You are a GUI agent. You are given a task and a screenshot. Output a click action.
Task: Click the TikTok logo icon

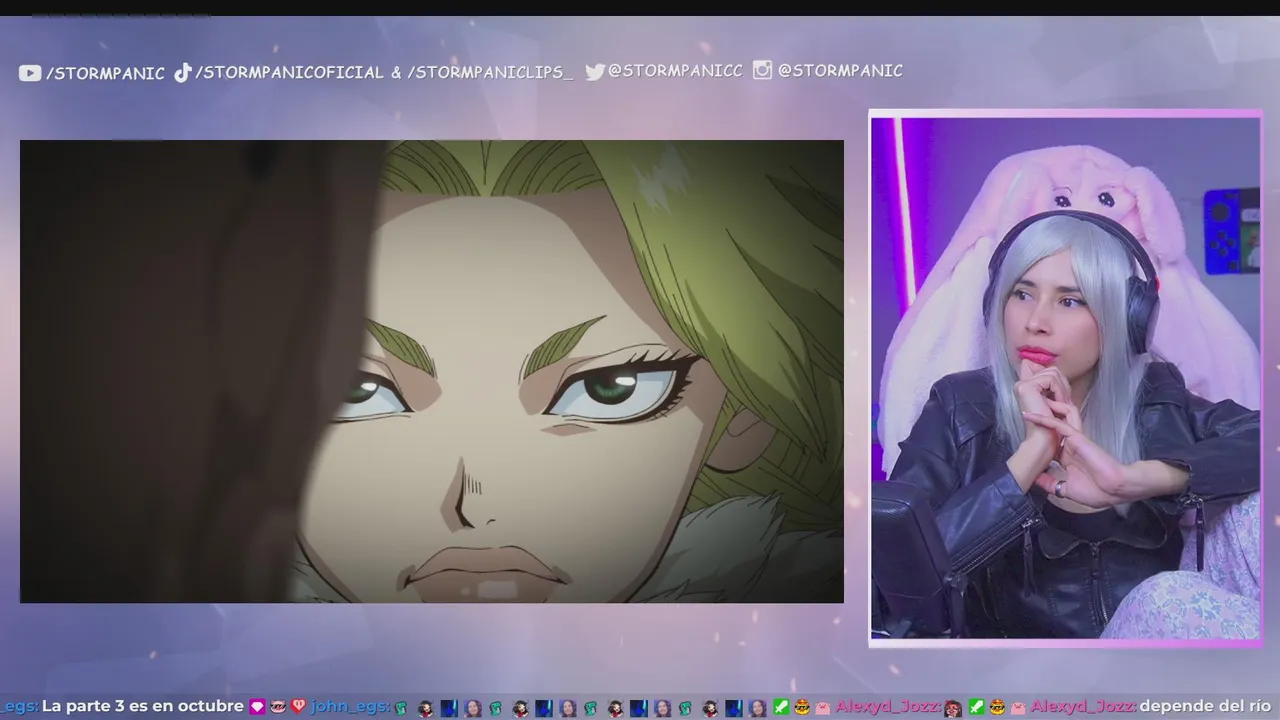click(x=182, y=72)
